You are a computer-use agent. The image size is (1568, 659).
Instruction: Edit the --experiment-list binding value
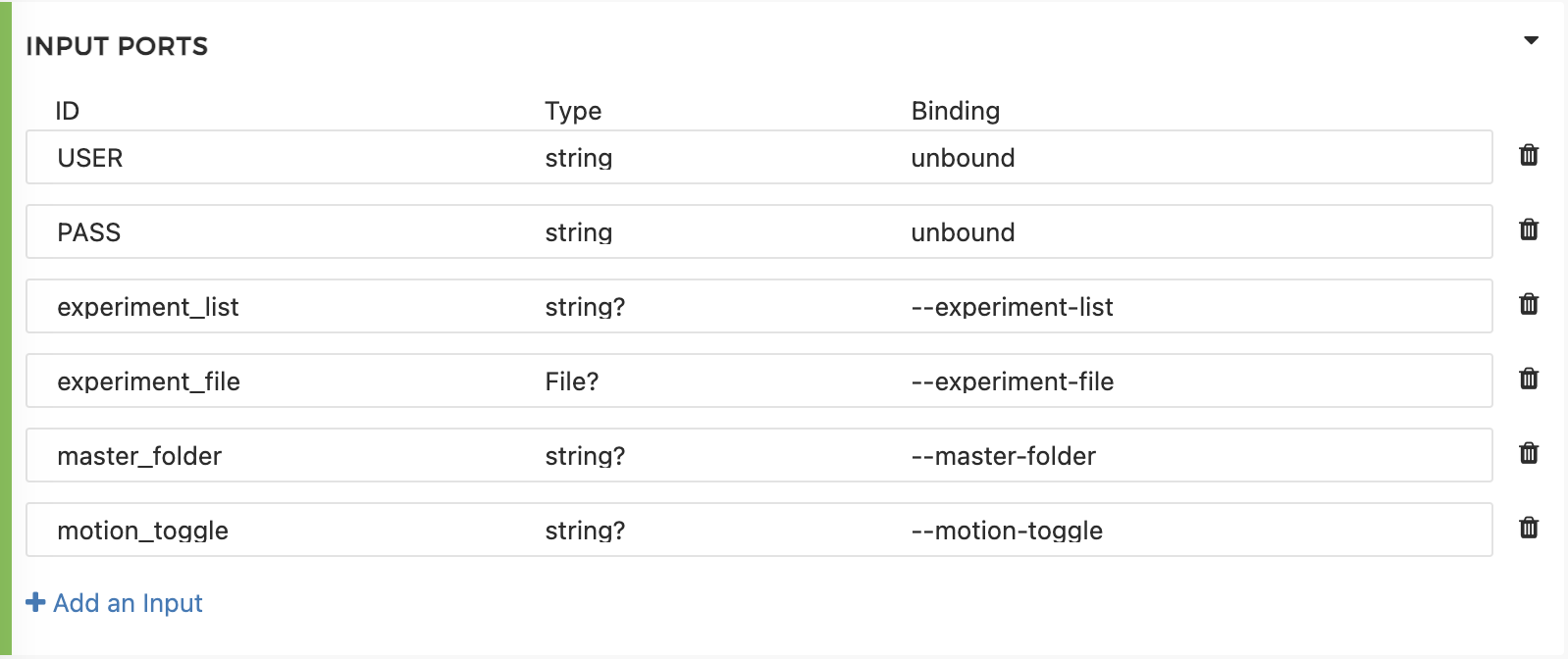[1012, 307]
